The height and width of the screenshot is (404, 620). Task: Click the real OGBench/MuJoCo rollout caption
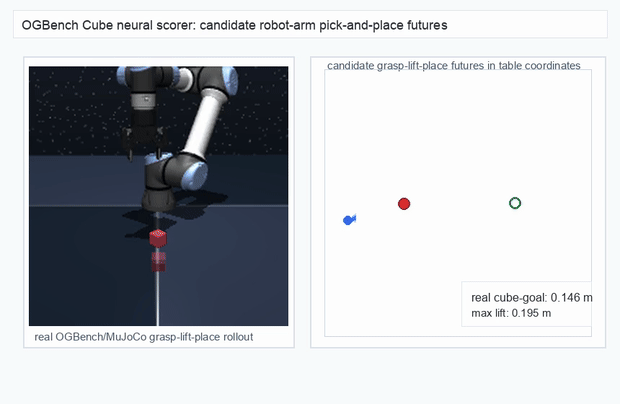point(144,337)
